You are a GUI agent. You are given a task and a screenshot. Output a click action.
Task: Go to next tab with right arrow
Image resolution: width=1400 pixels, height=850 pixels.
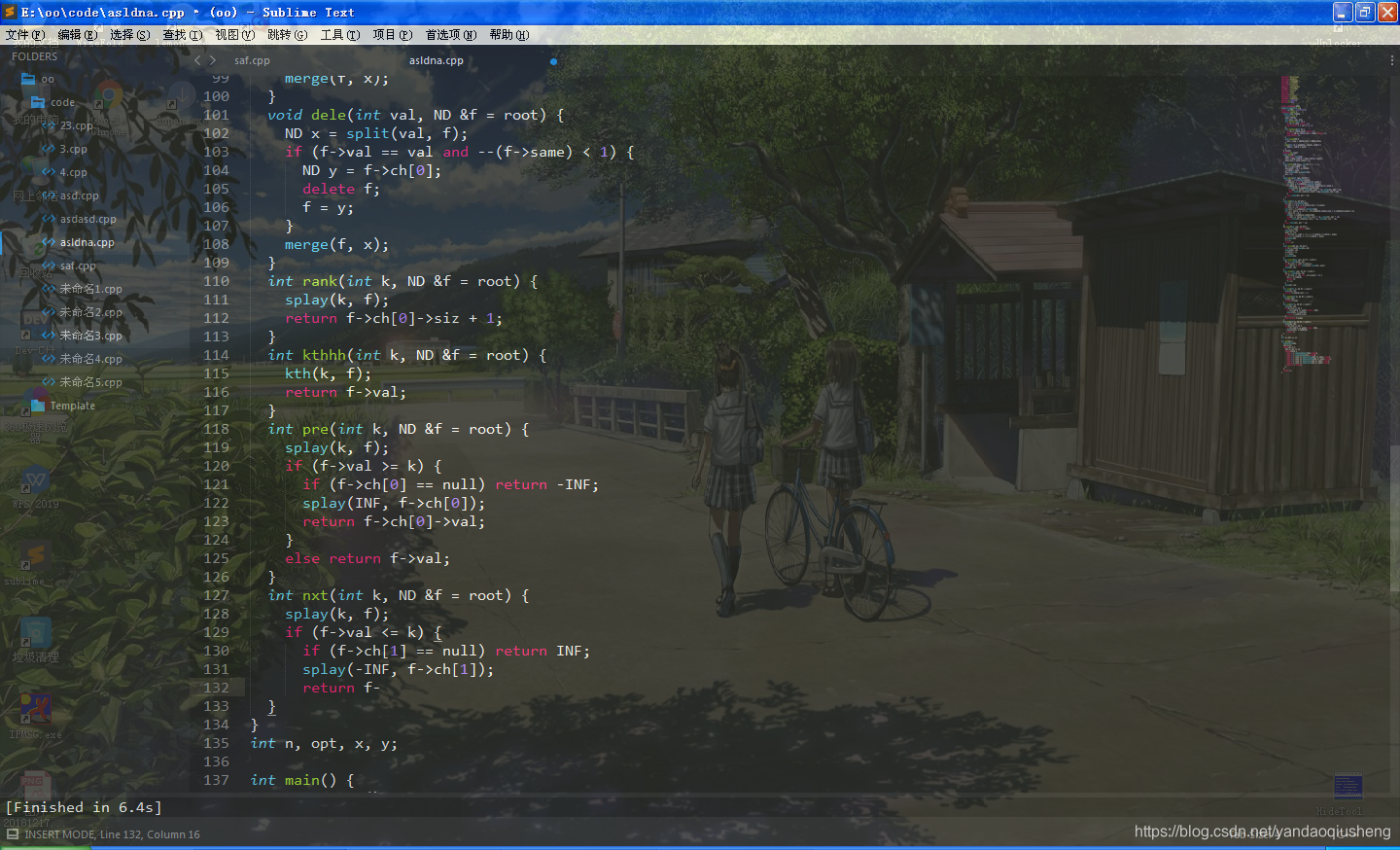point(213,60)
